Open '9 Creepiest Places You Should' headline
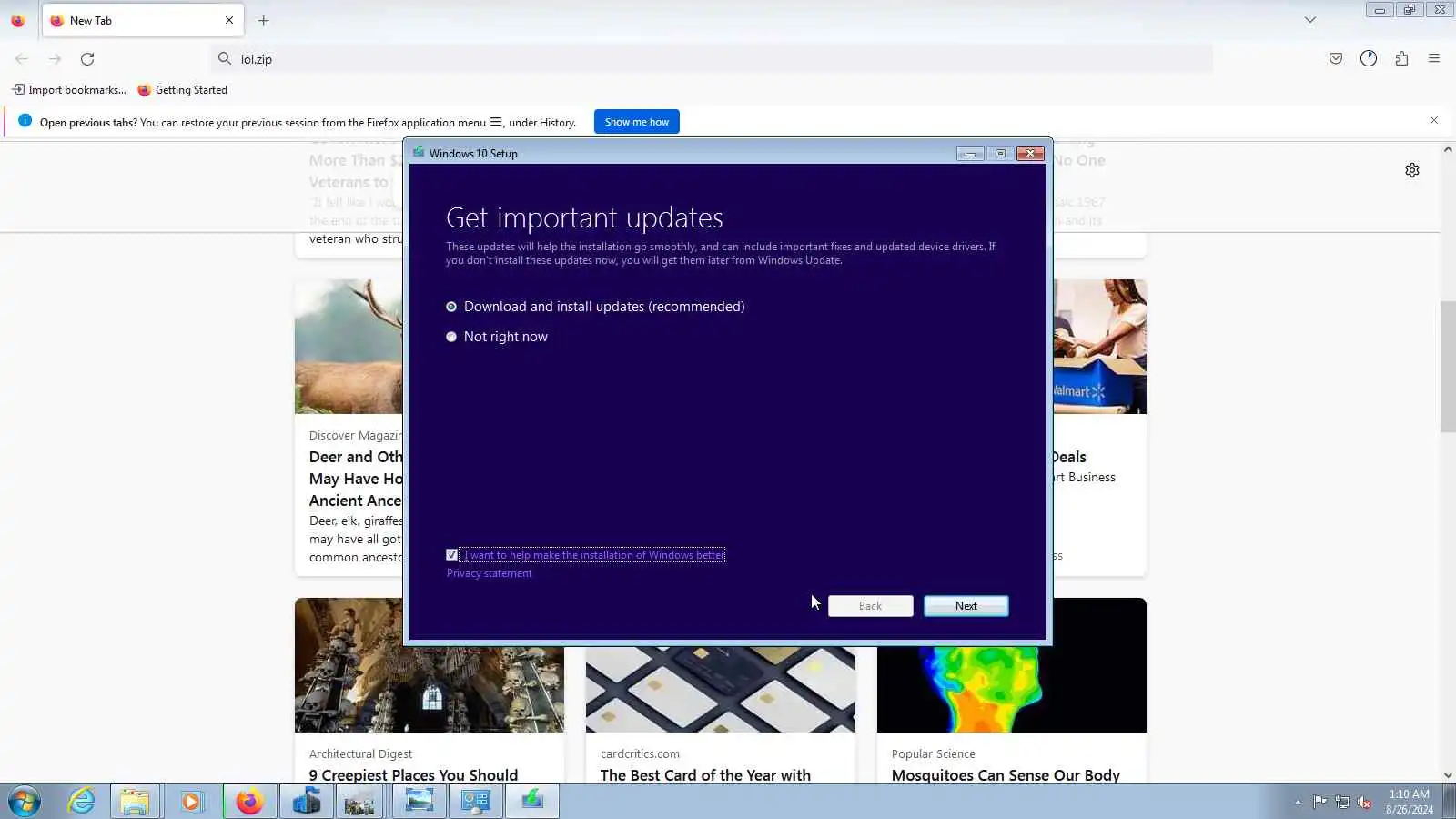 click(x=413, y=775)
